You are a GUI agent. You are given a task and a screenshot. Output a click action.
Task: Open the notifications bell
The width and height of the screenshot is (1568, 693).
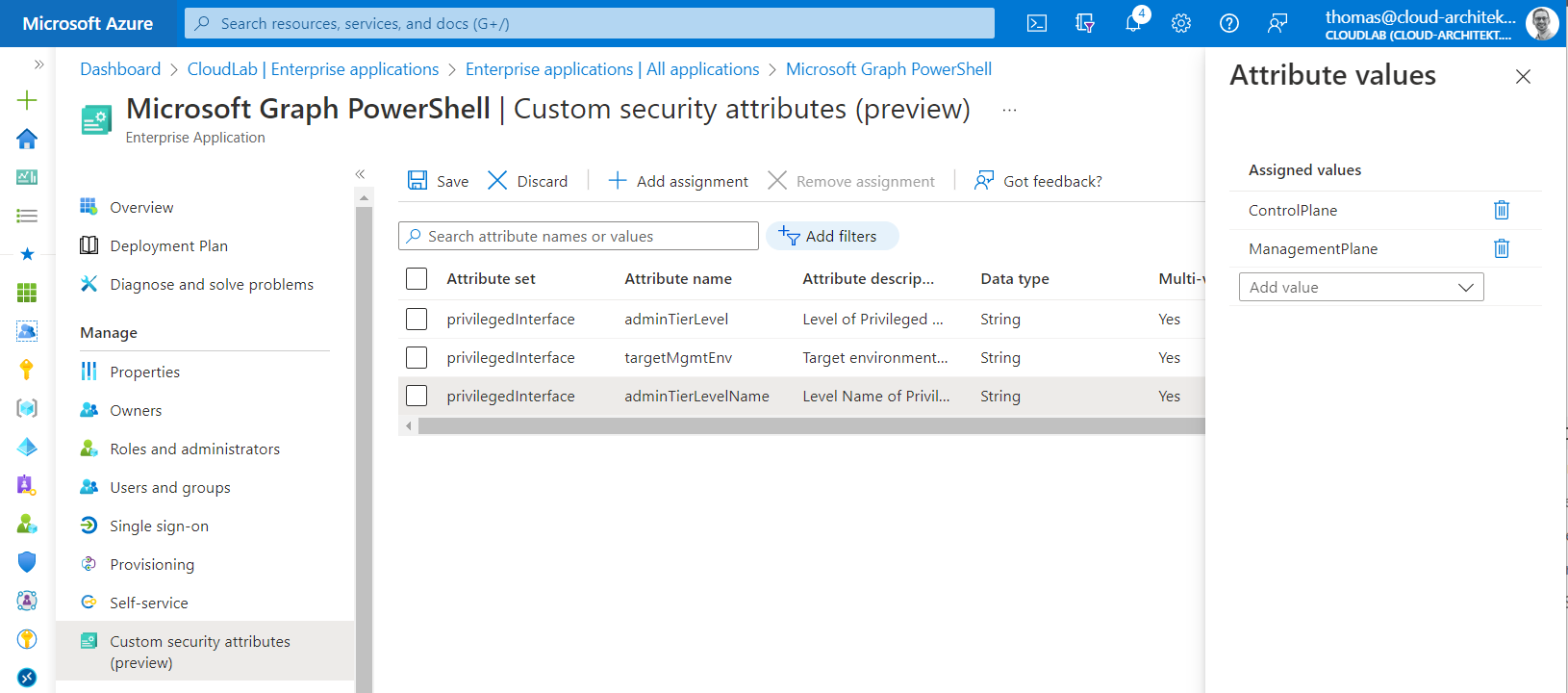coord(1133,23)
